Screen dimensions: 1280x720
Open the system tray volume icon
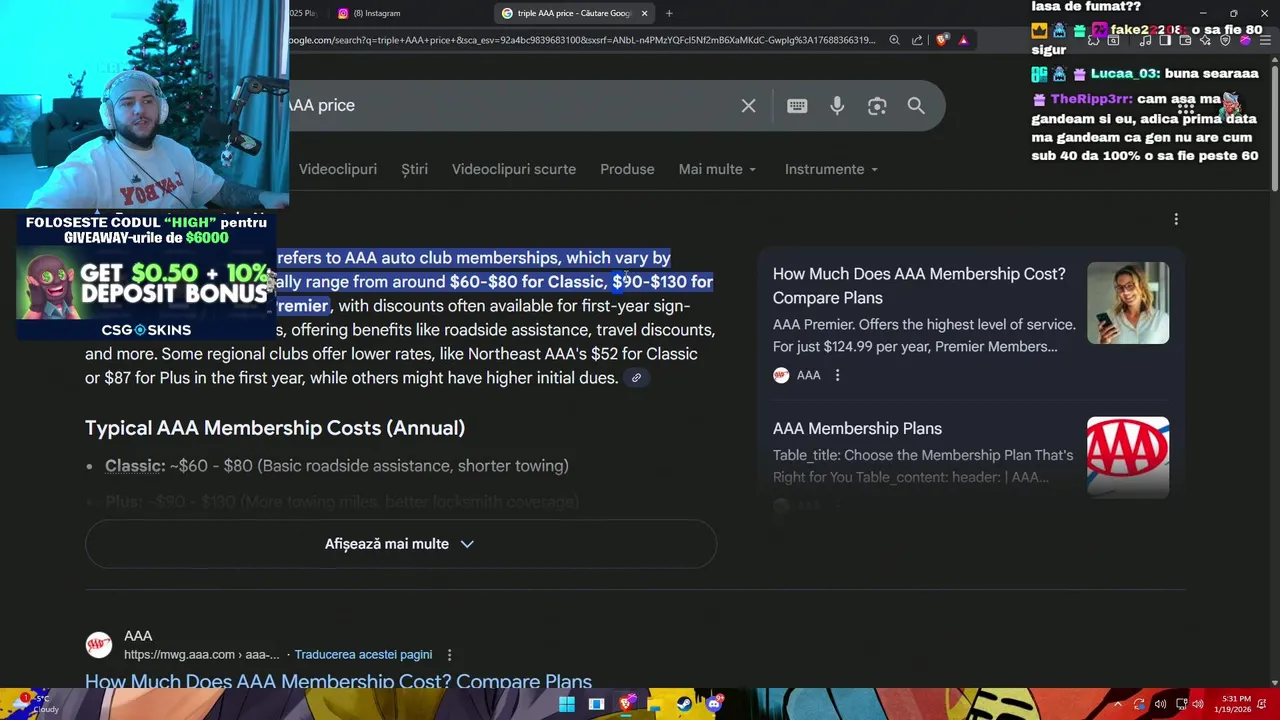(1198, 704)
